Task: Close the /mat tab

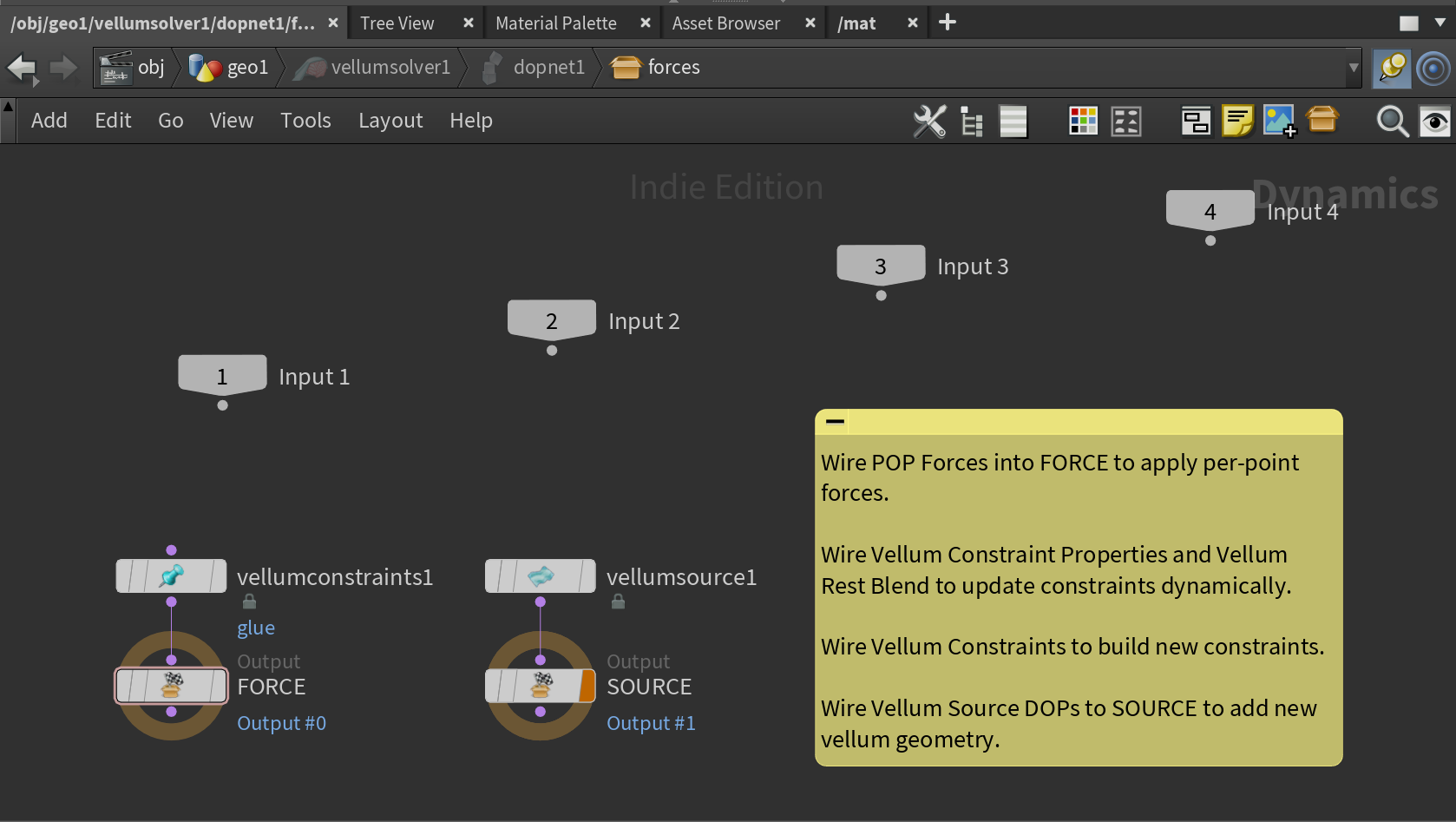Action: tap(913, 23)
